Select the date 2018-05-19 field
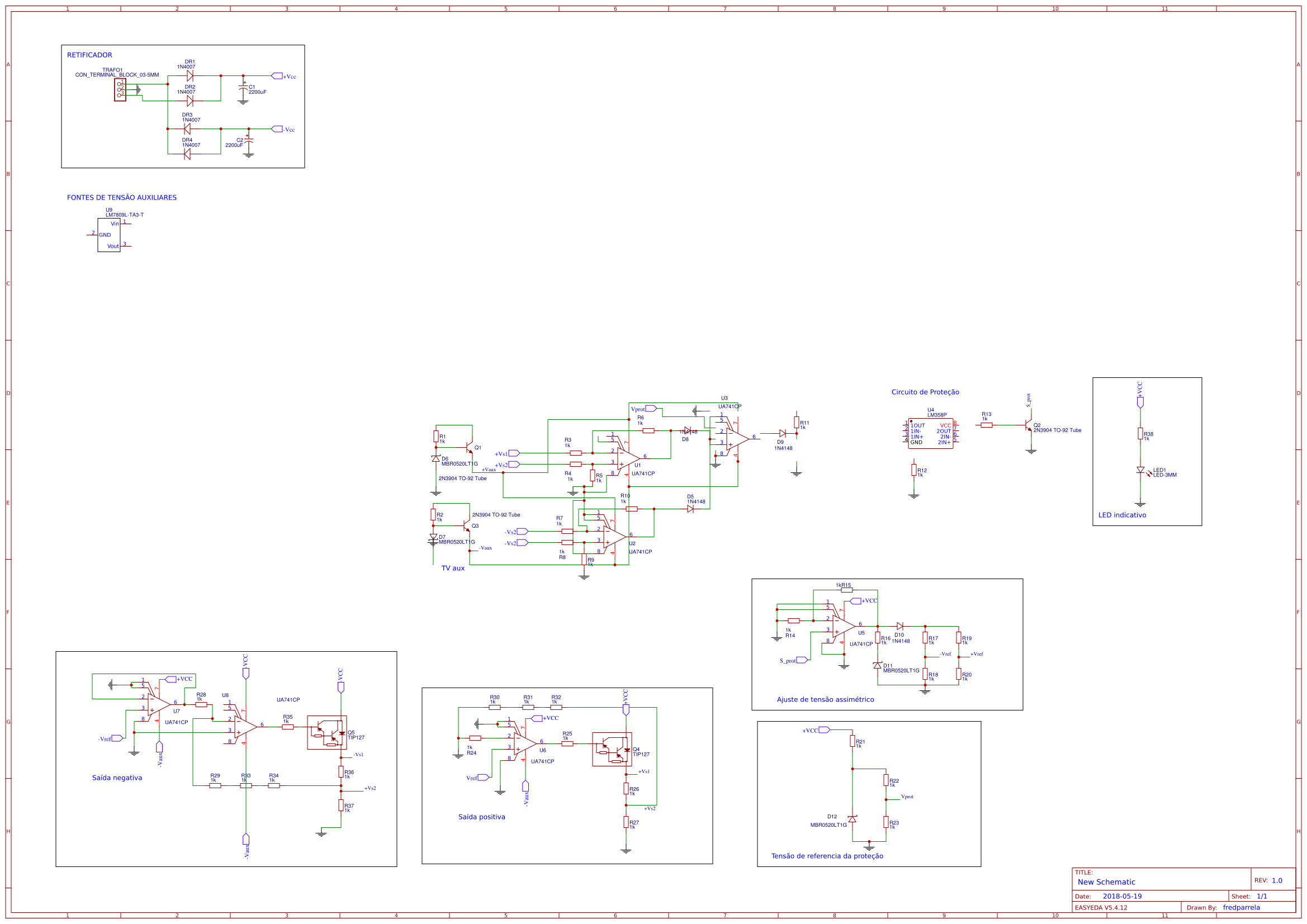Screen dimensions: 1307x924 (1122, 896)
